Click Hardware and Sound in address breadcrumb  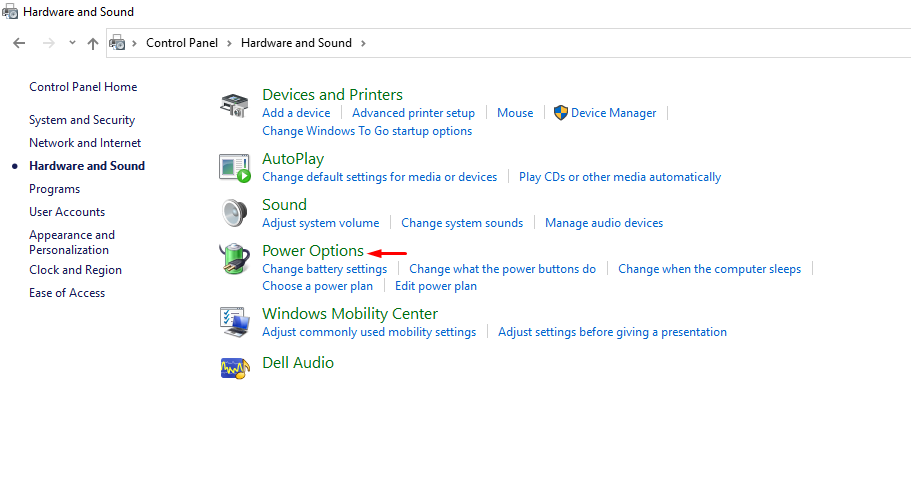tap(296, 43)
